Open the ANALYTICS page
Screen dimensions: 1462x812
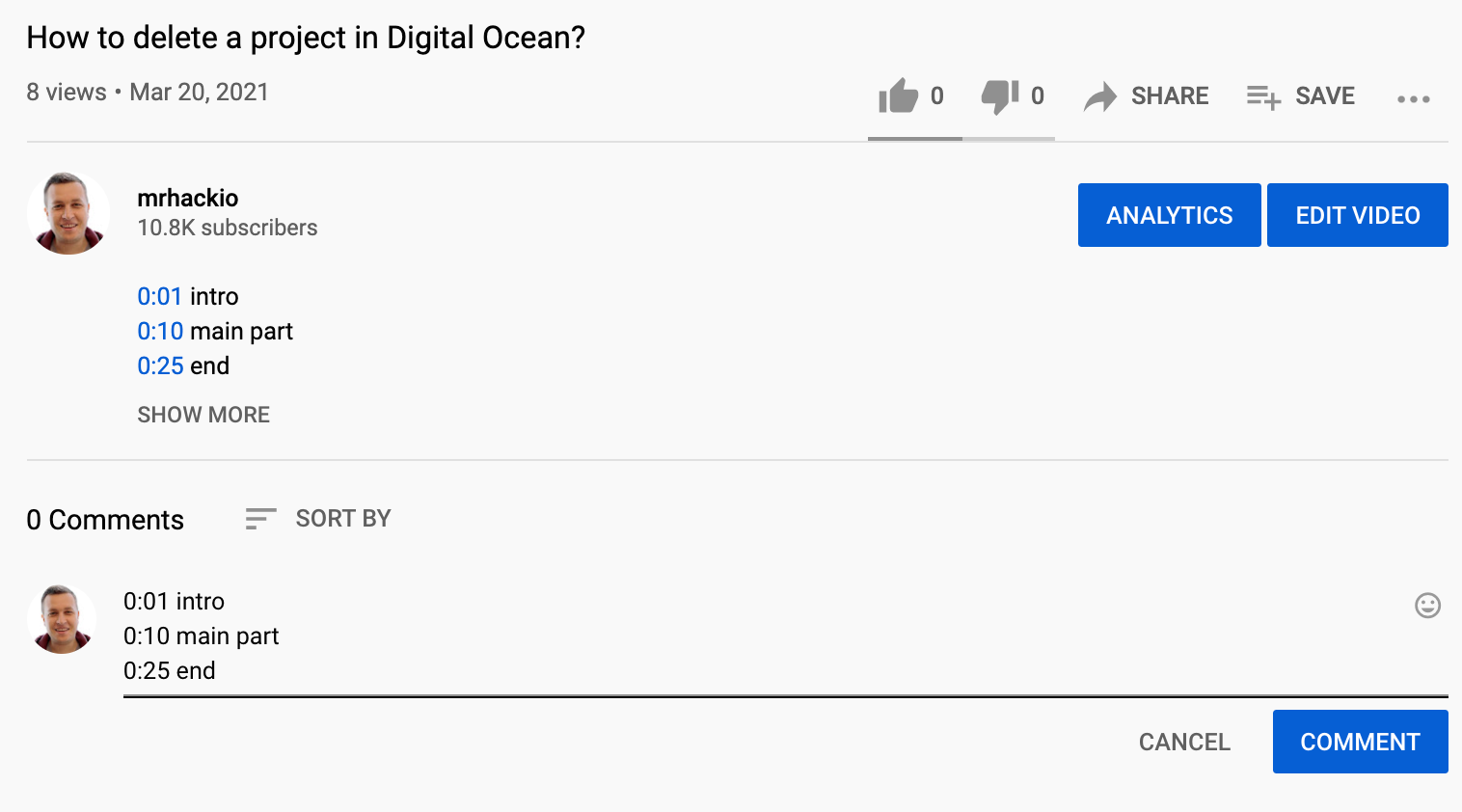tap(1169, 215)
